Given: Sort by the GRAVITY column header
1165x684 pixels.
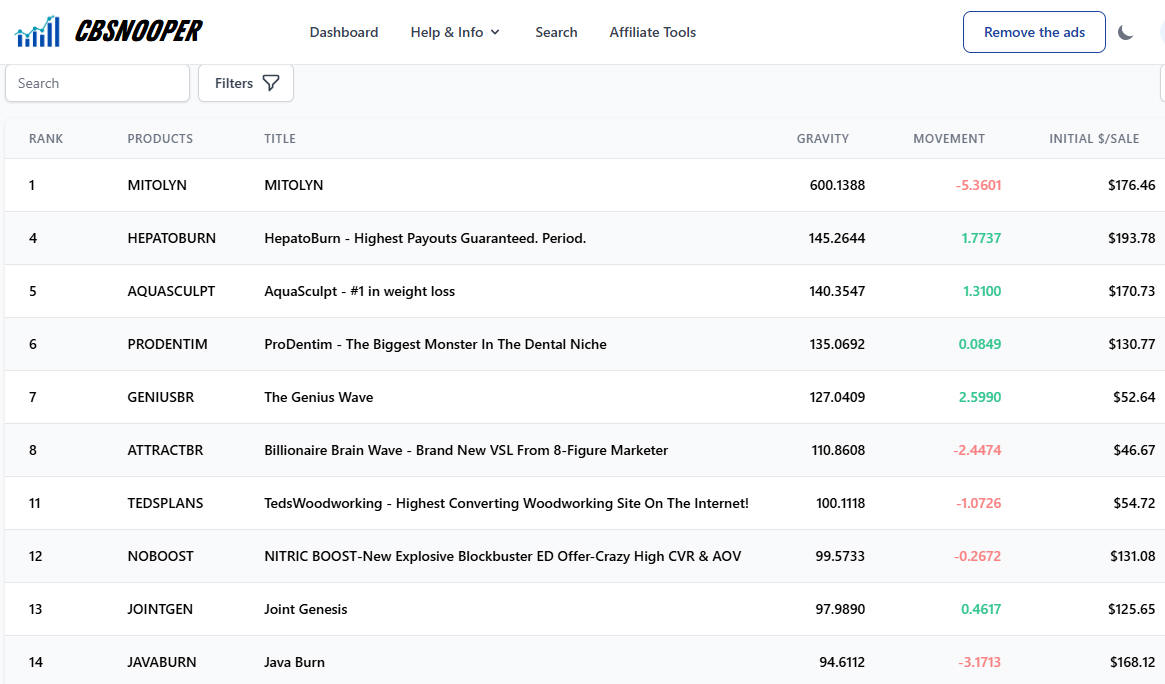Looking at the screenshot, I should pos(822,139).
